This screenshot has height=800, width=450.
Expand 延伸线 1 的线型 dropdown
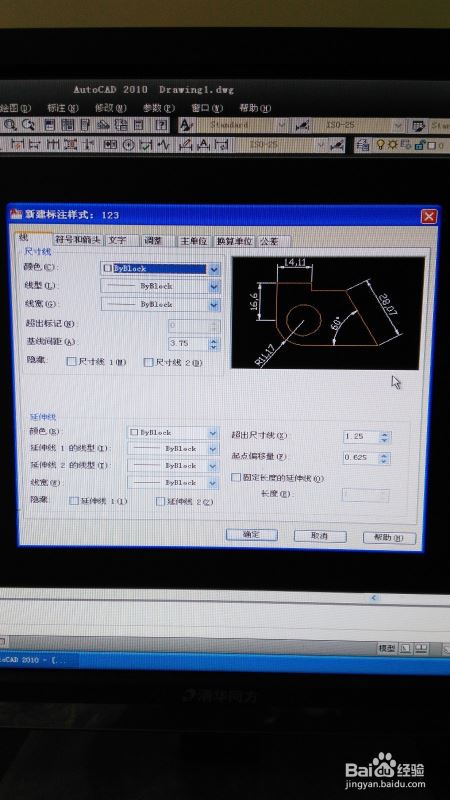[x=213, y=449]
